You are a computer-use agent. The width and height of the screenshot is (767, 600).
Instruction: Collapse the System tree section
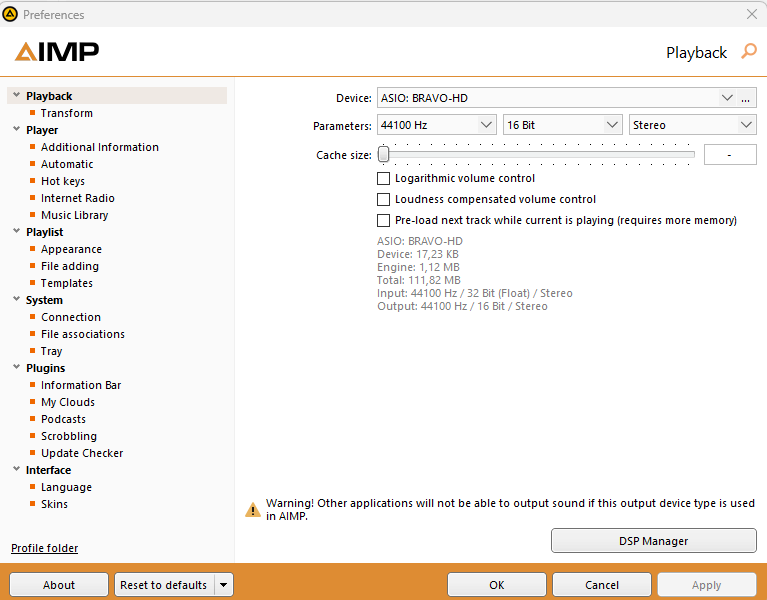pos(17,299)
